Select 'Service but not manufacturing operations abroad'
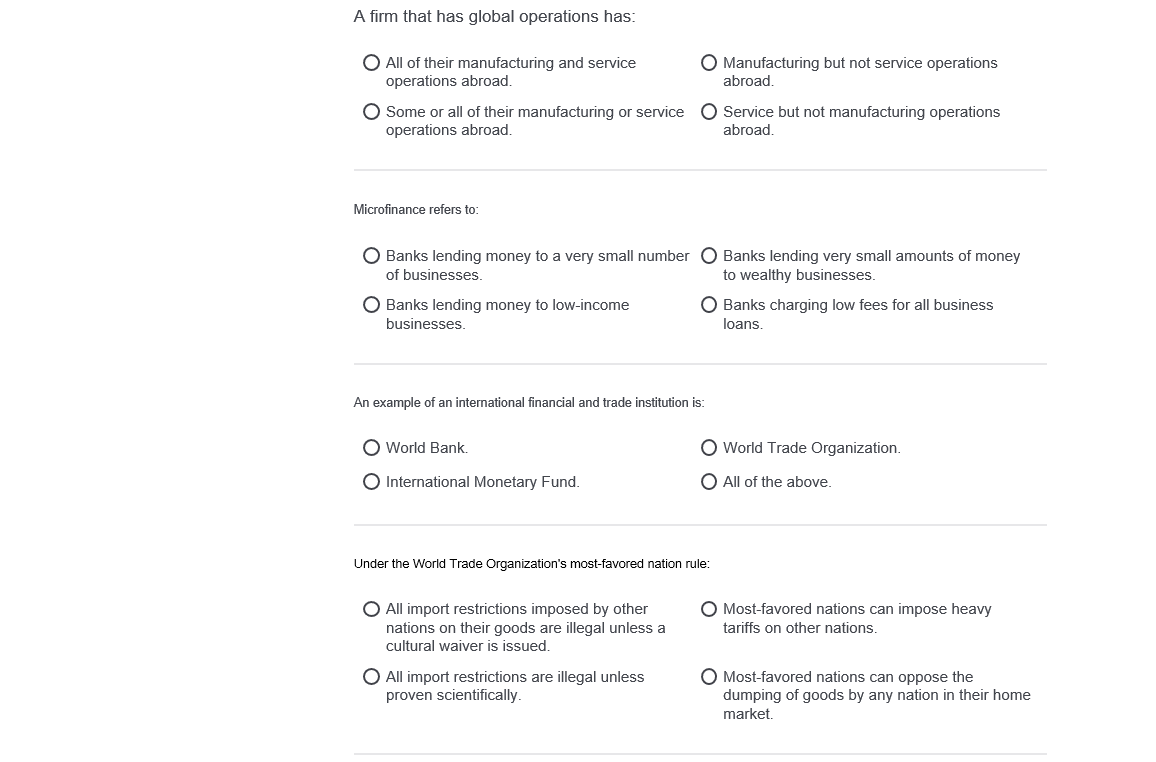 click(x=708, y=111)
